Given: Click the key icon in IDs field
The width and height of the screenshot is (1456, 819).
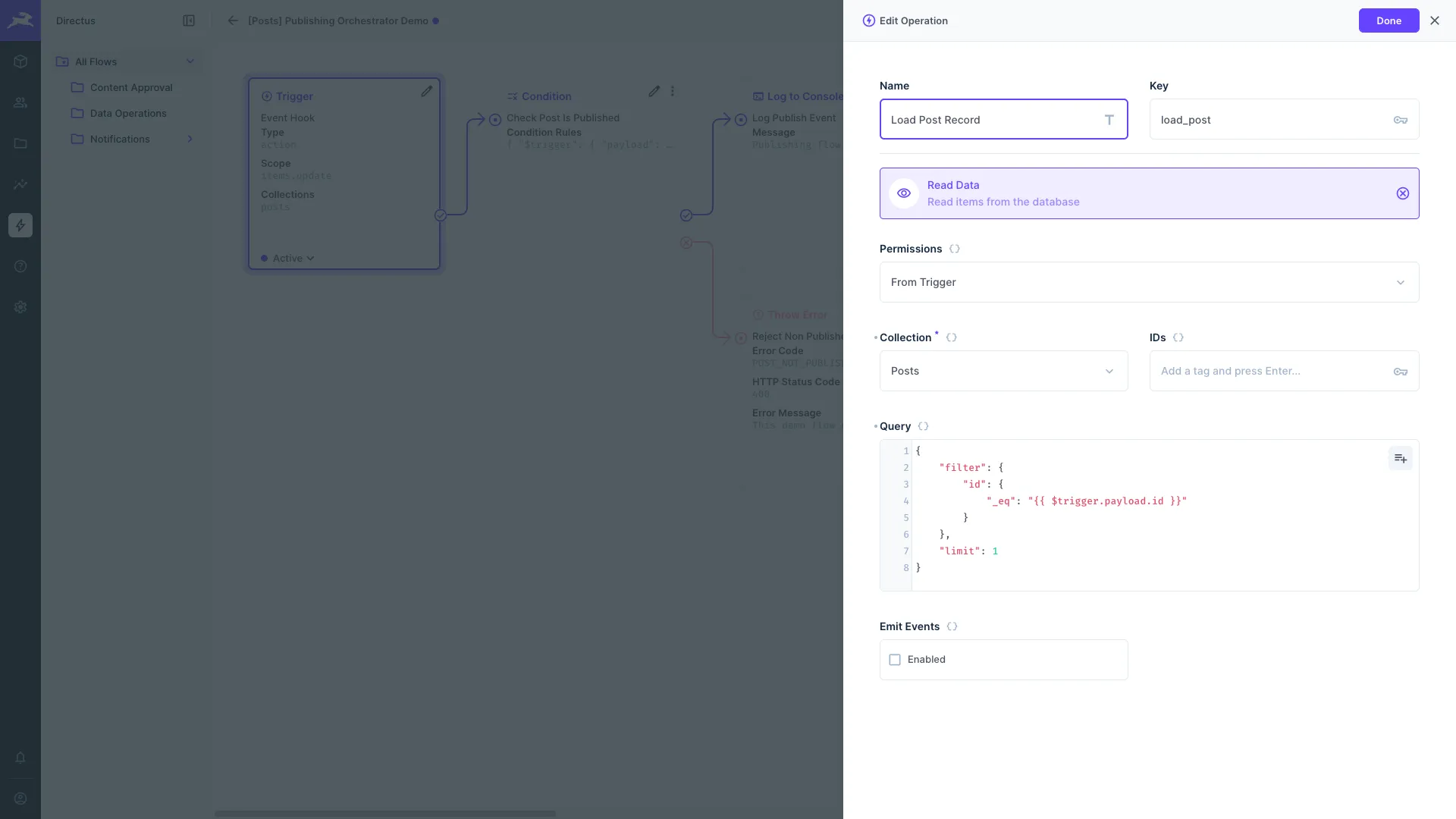Looking at the screenshot, I should point(1401,372).
